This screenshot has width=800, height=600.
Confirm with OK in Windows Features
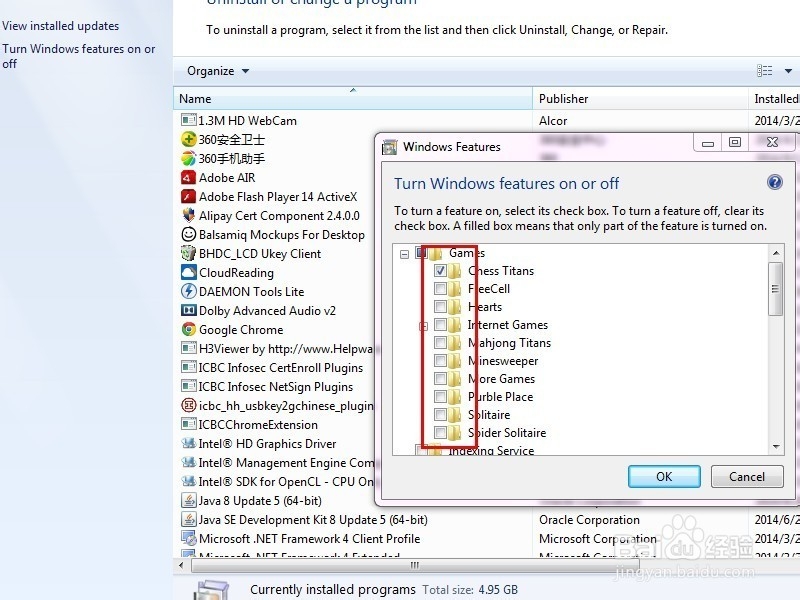[664, 477]
